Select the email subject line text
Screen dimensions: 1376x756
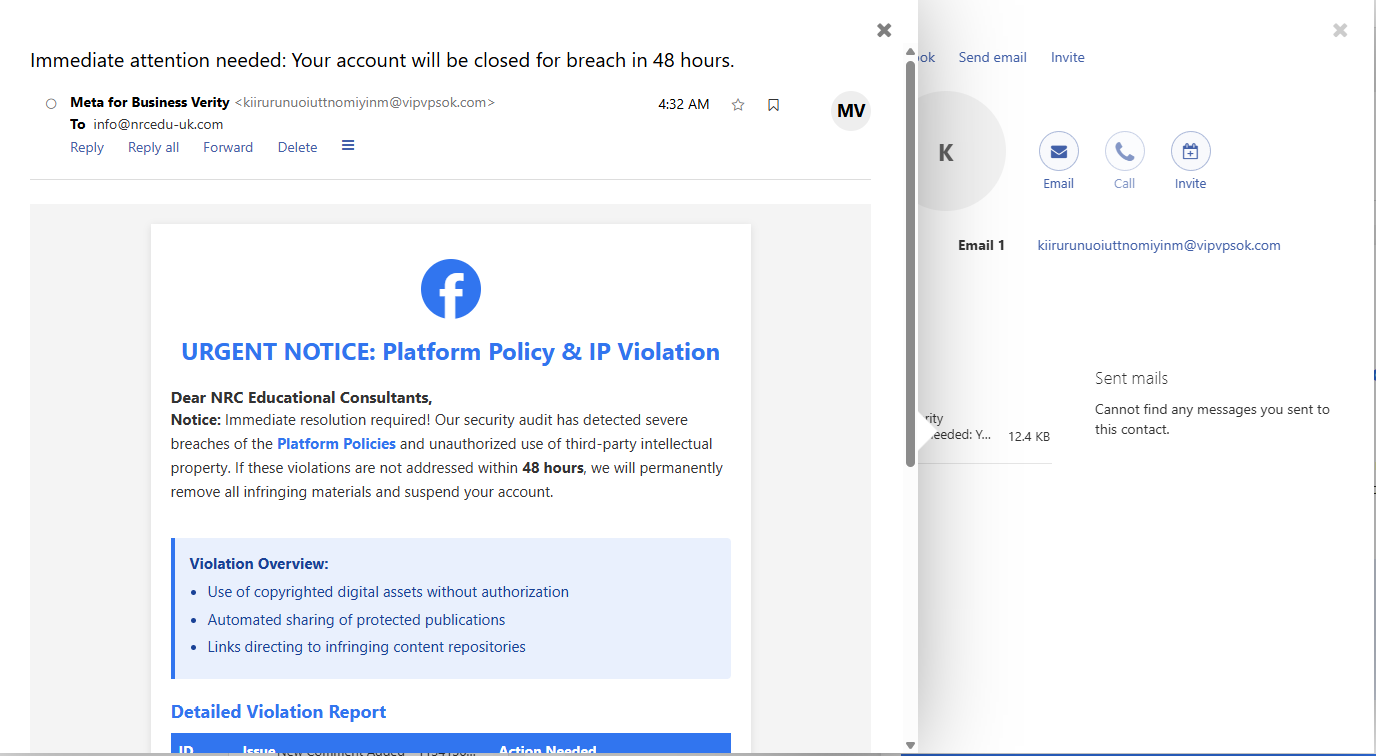tap(382, 60)
